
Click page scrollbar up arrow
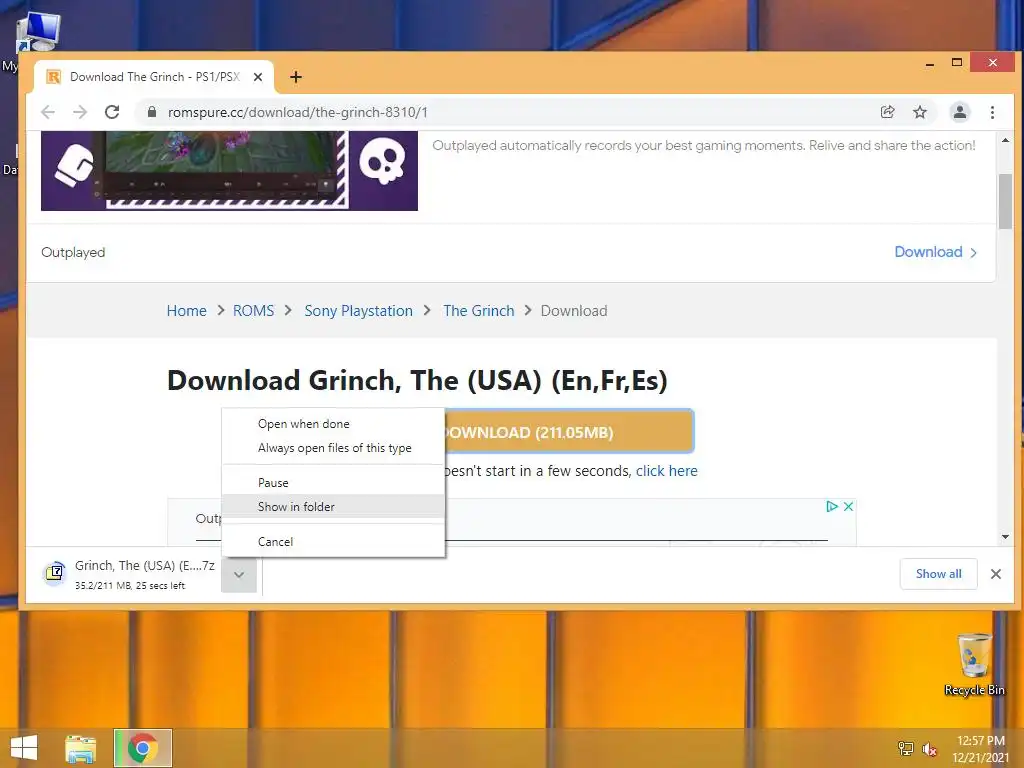coord(1005,140)
